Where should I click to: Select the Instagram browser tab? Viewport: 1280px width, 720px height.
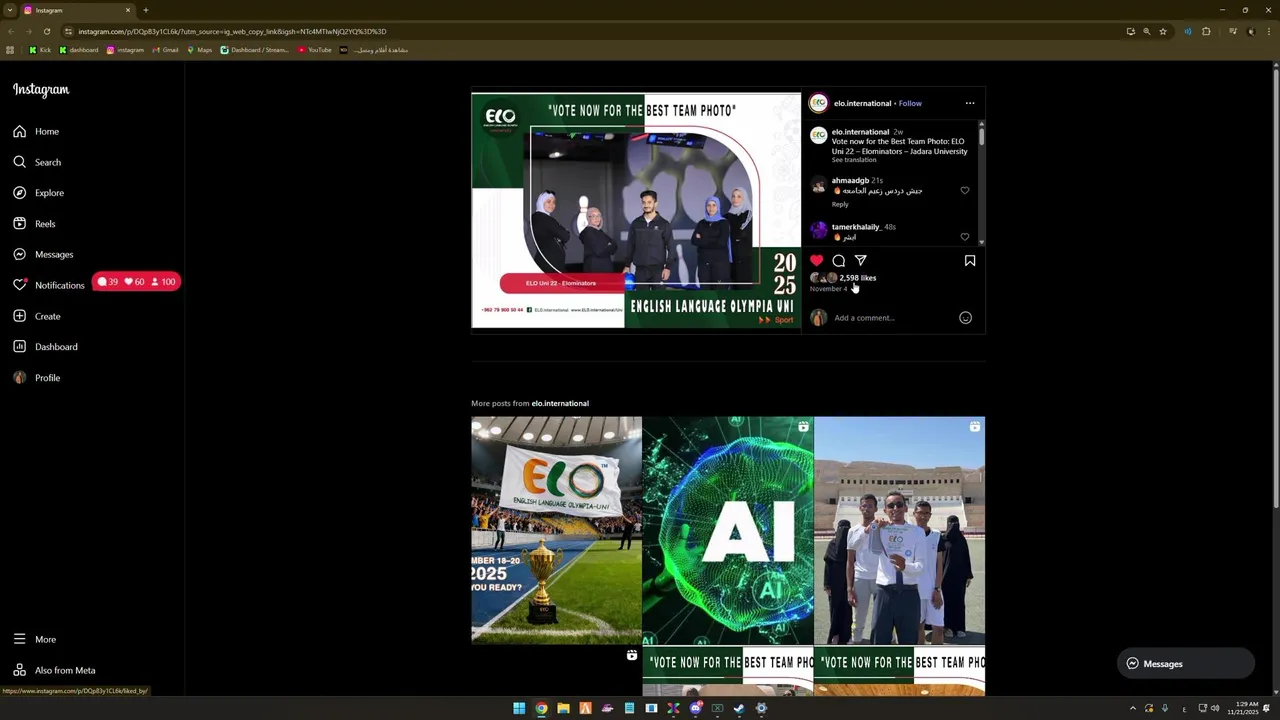tap(78, 10)
